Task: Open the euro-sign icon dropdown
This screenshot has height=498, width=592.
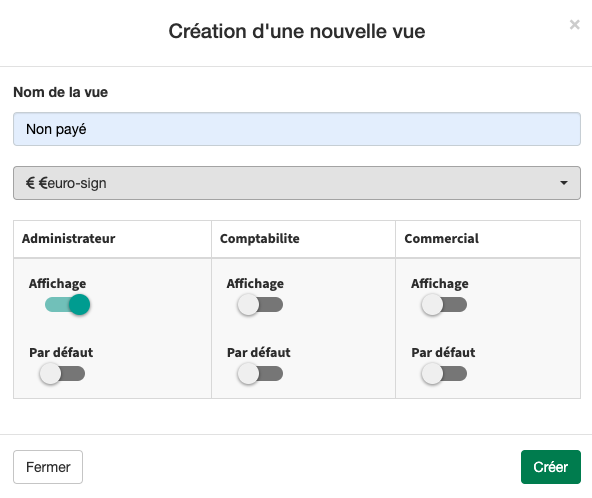Action: pyautogui.click(x=297, y=183)
